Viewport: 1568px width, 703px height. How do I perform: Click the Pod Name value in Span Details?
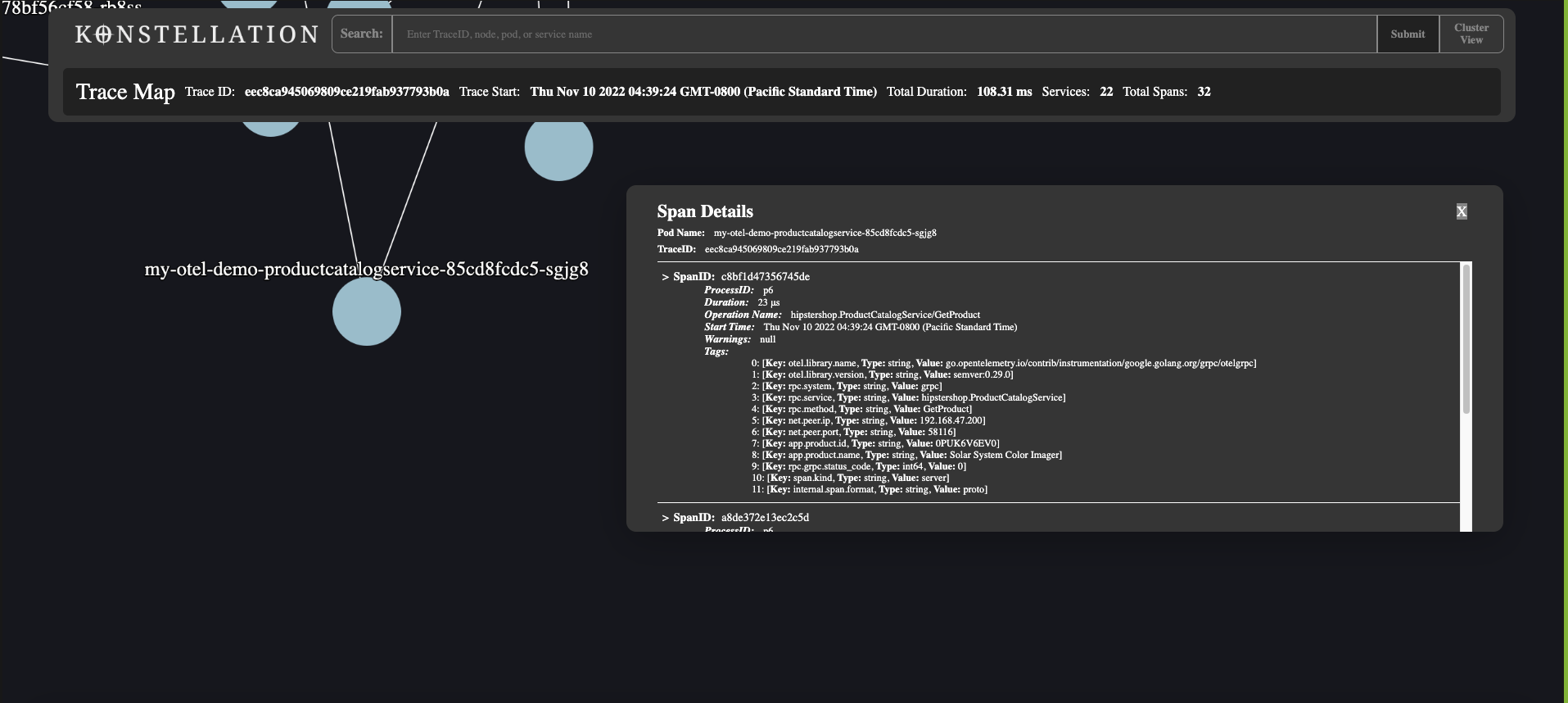click(x=825, y=233)
